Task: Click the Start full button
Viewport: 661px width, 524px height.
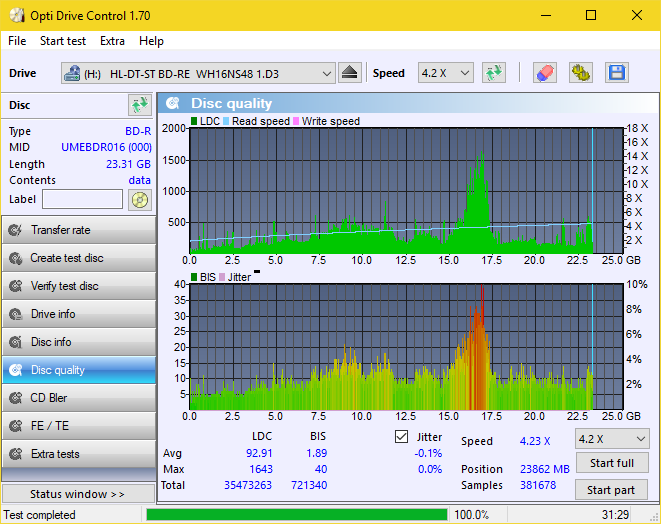Action: coord(611,463)
